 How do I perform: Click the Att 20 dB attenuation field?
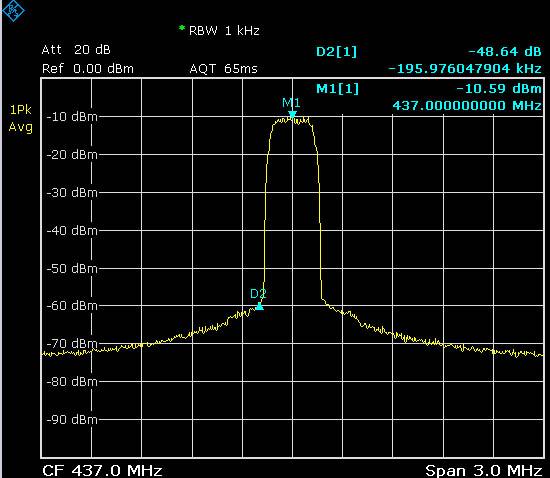(76, 50)
